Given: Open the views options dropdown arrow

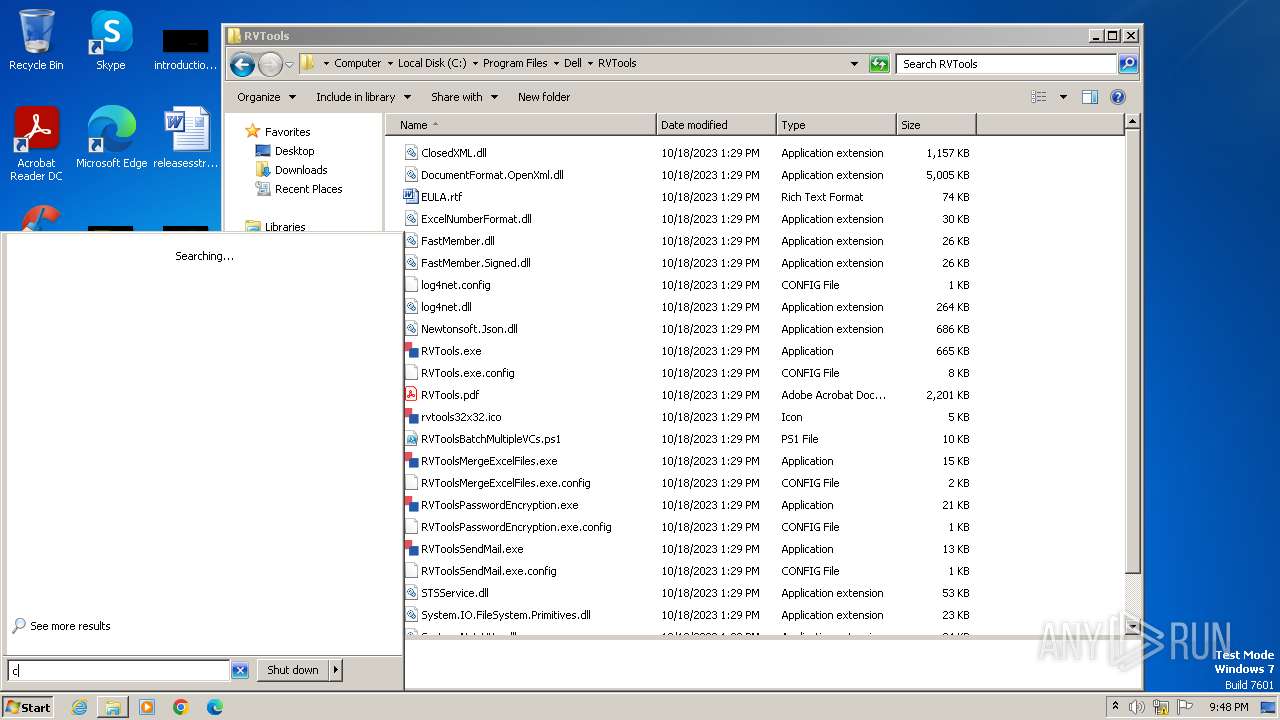Looking at the screenshot, I should click(x=1062, y=97).
